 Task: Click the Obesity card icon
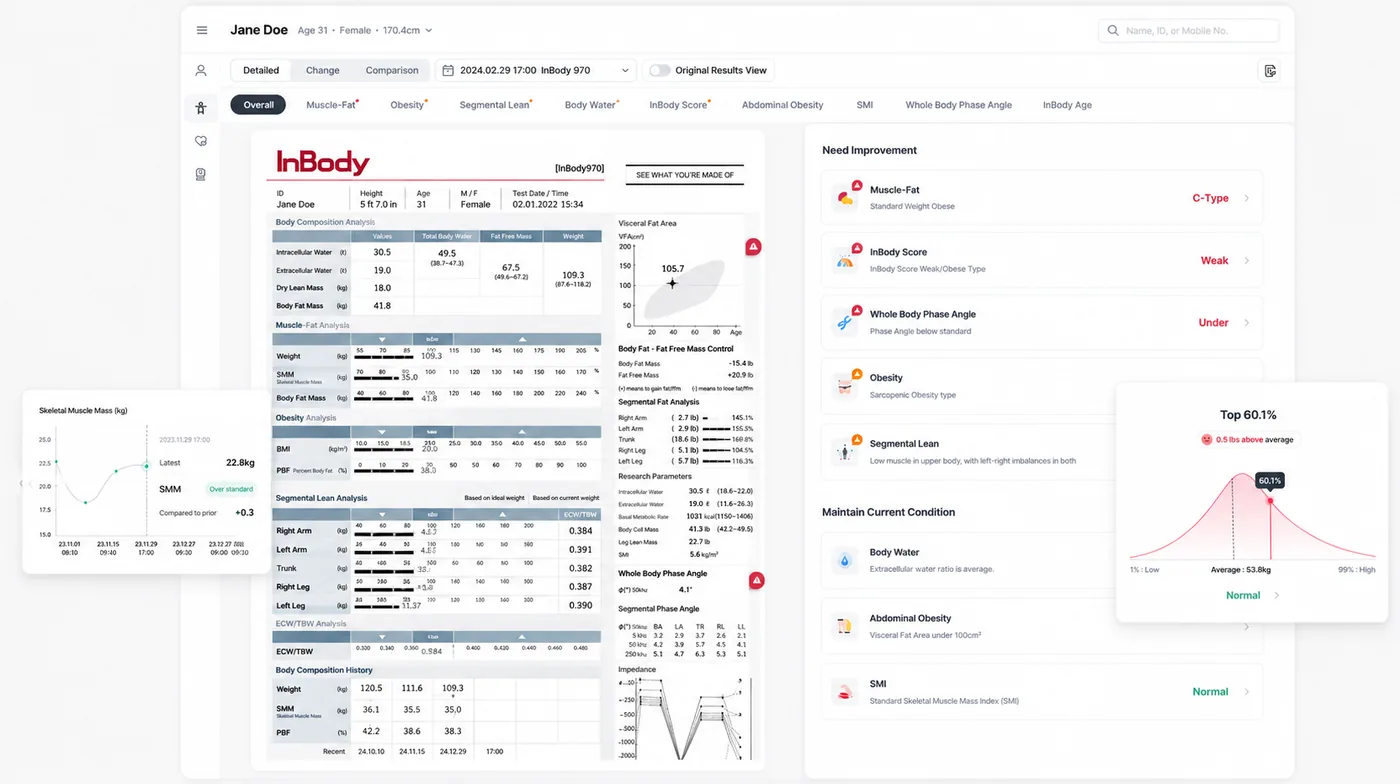(x=846, y=385)
